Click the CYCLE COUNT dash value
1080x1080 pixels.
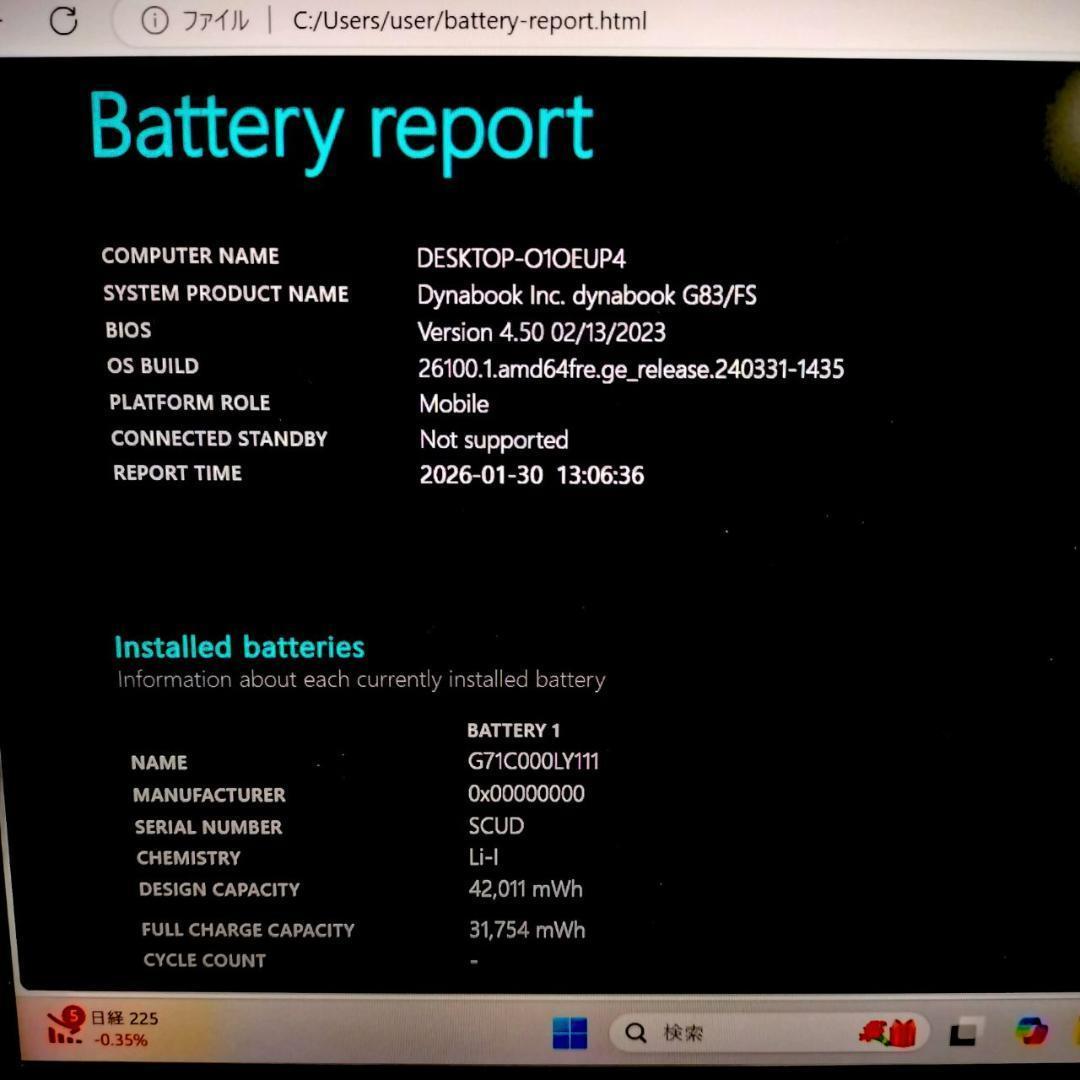(x=472, y=960)
